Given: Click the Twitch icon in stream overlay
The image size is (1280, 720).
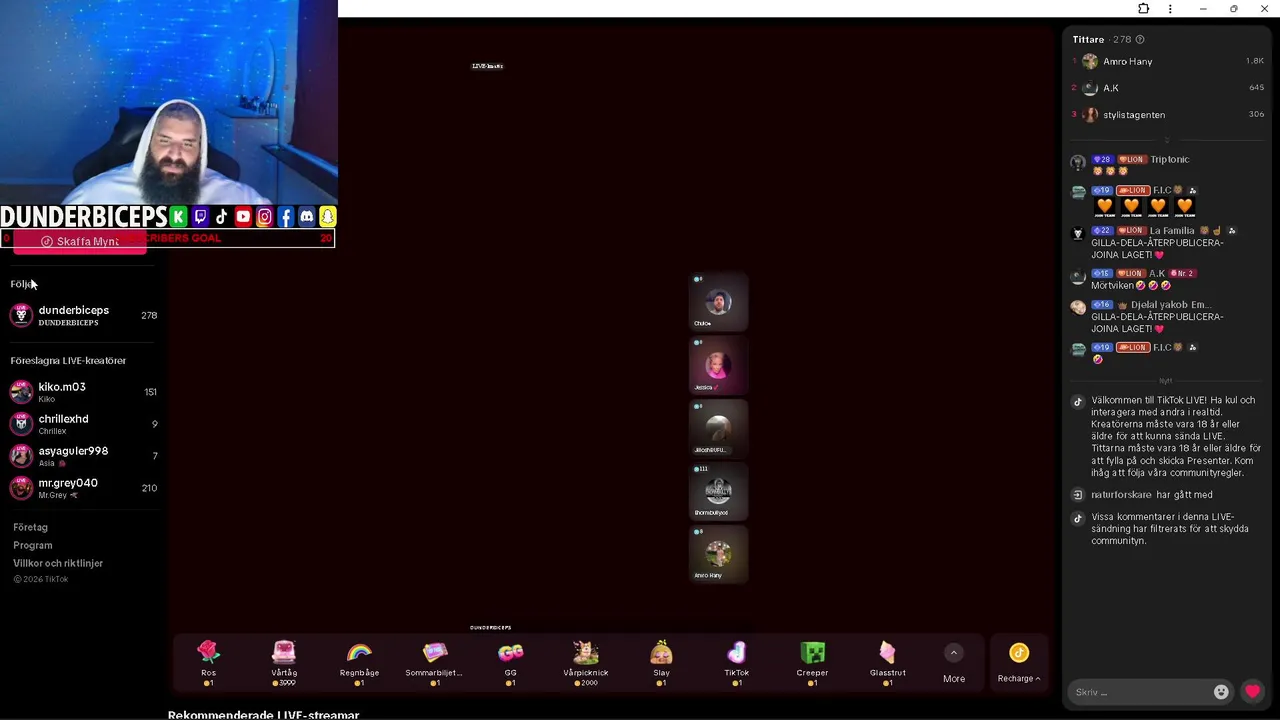Looking at the screenshot, I should point(200,216).
